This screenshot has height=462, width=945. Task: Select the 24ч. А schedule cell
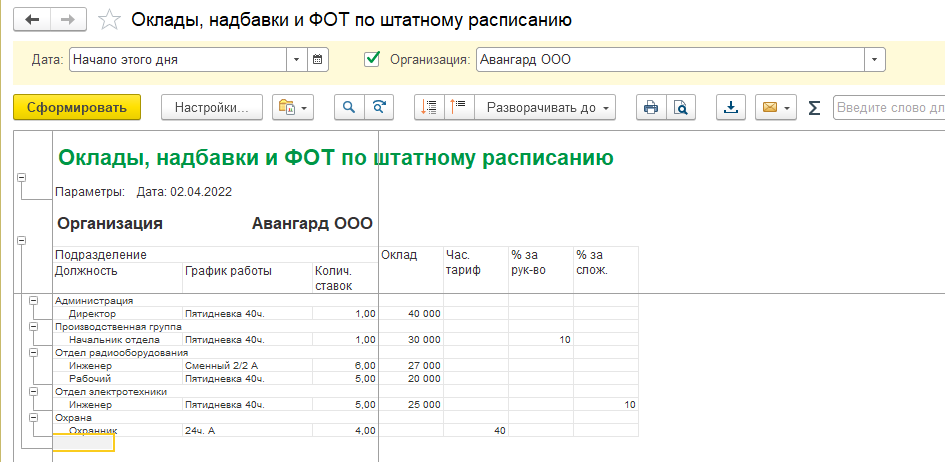click(x=247, y=430)
